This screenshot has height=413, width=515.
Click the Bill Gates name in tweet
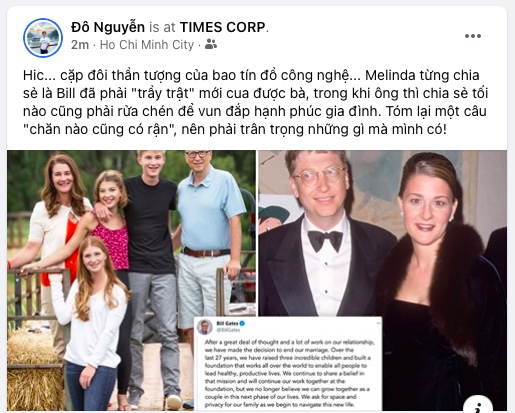(x=227, y=323)
